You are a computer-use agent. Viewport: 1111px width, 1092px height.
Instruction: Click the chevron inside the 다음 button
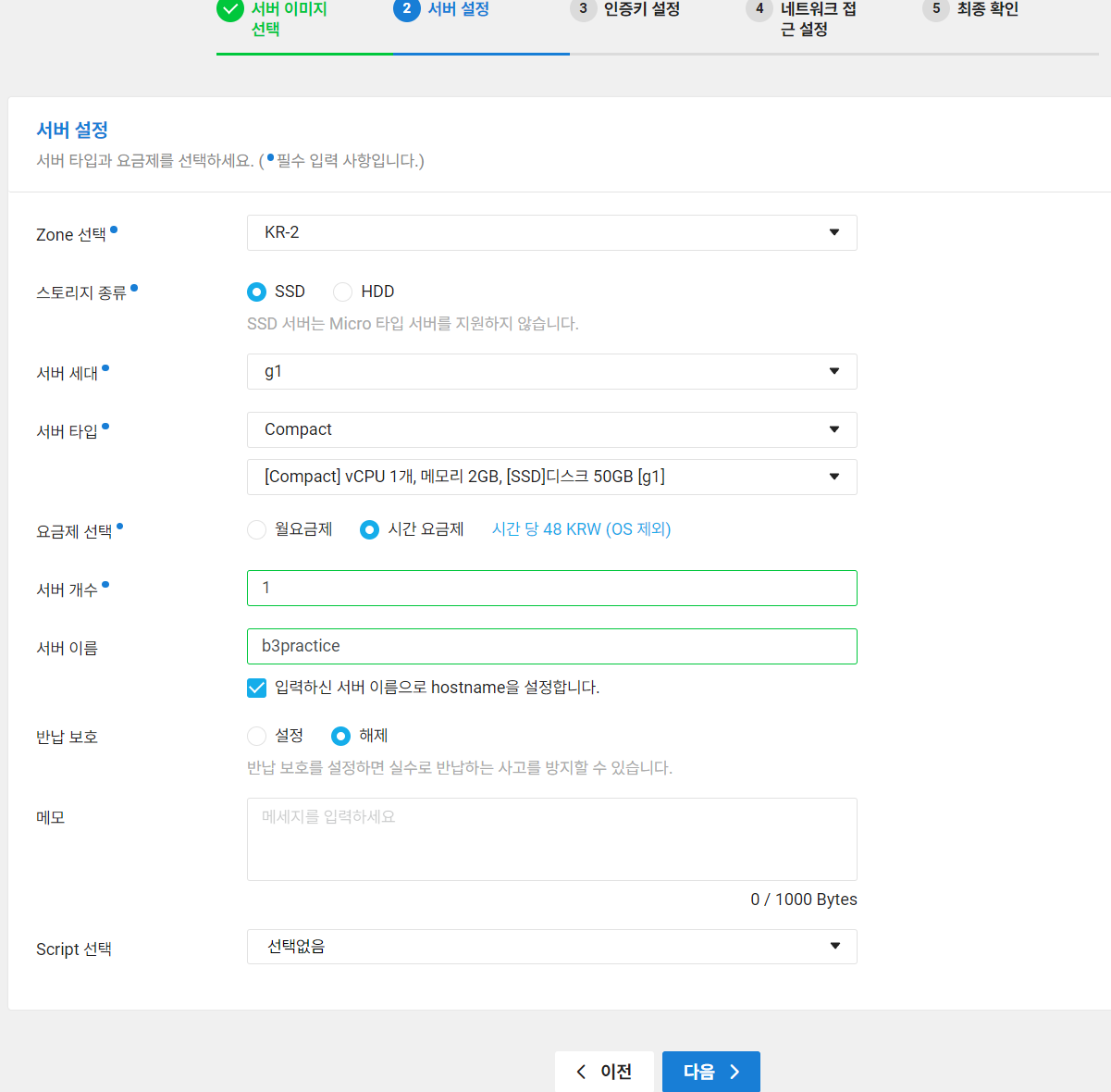[734, 1071]
